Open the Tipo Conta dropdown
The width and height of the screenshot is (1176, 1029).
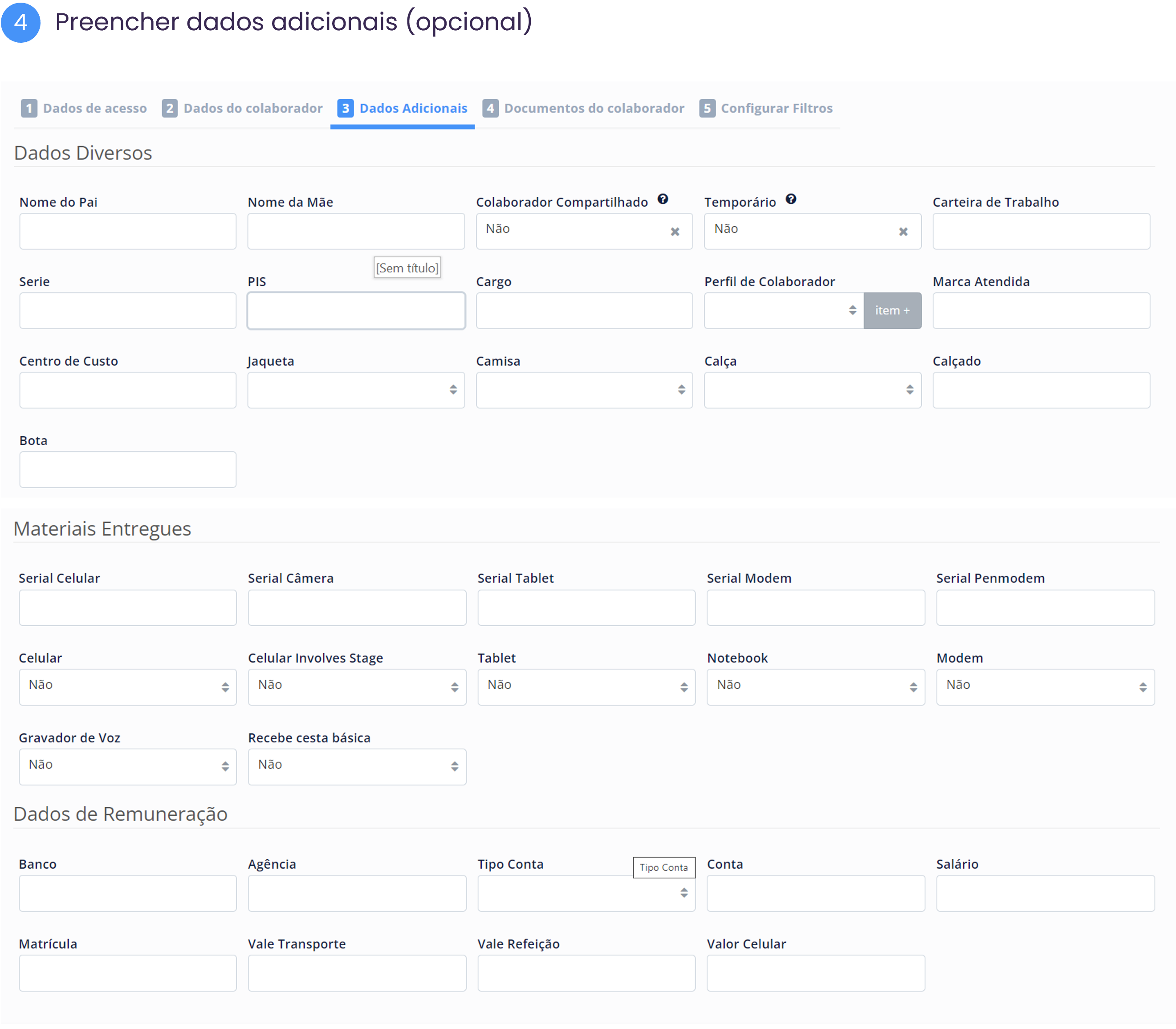point(586,893)
